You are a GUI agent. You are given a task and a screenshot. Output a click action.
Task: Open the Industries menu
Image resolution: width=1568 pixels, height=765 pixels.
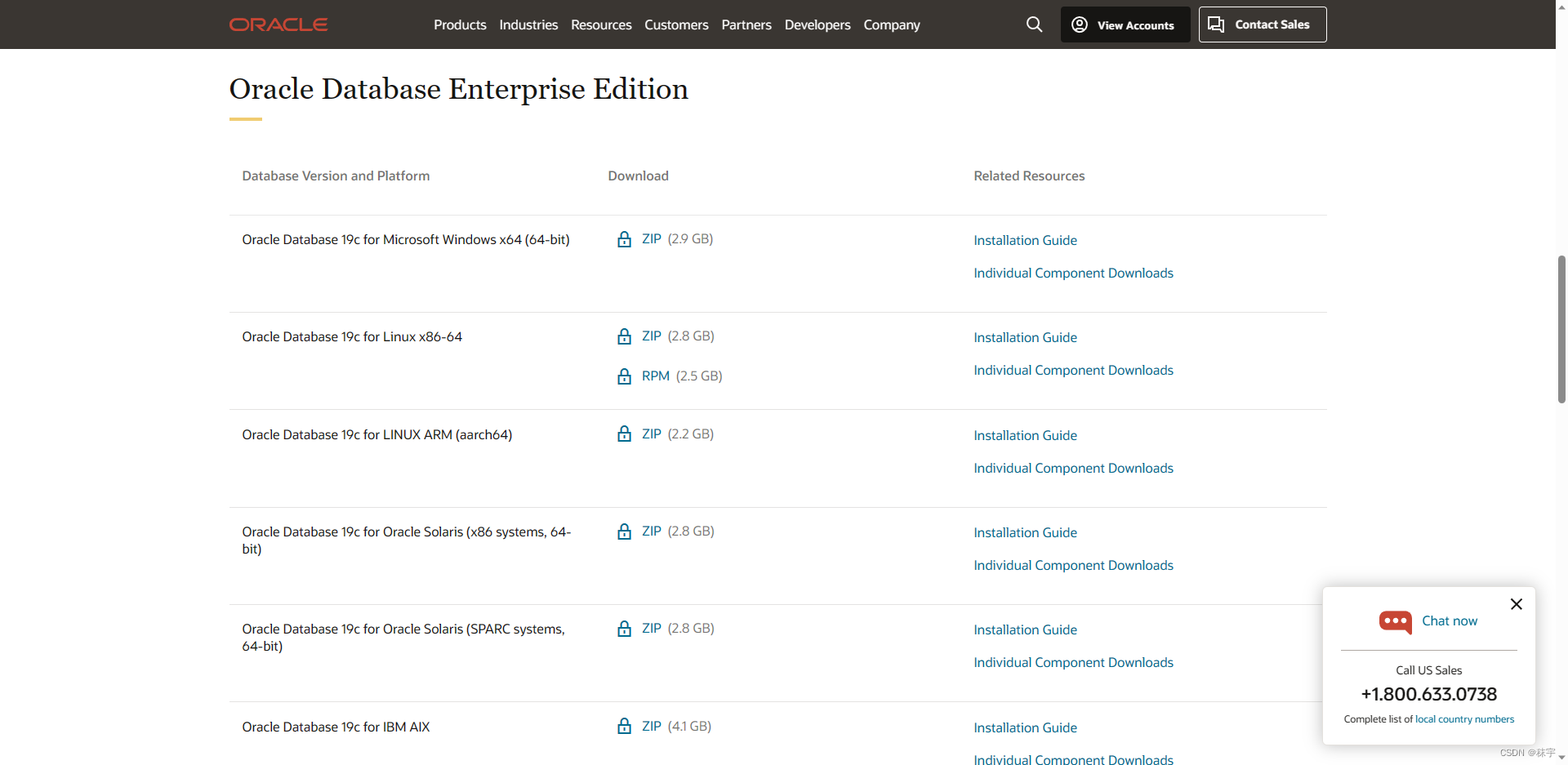coord(528,24)
